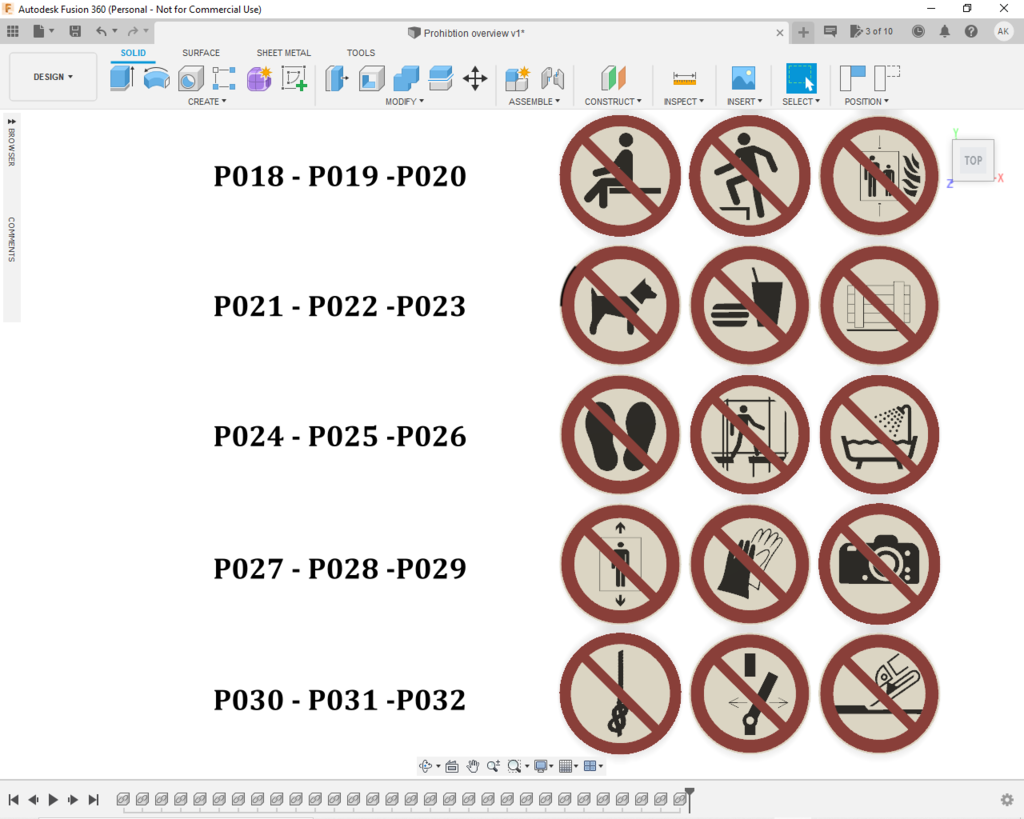Viewport: 1024px width, 819px height.
Task: Toggle the Grid and Snaps settings
Action: (567, 766)
